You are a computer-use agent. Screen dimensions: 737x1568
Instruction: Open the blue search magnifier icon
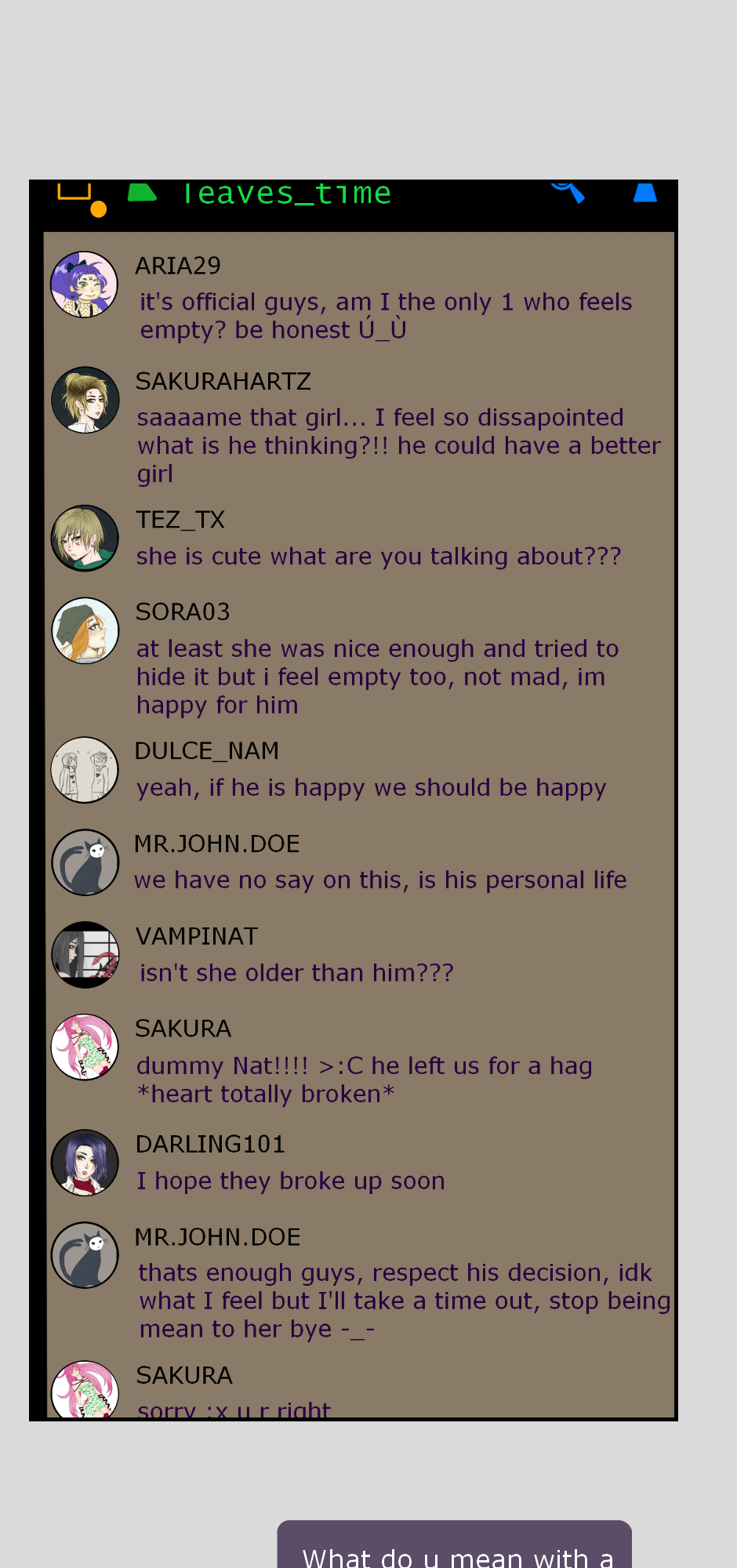click(x=568, y=192)
